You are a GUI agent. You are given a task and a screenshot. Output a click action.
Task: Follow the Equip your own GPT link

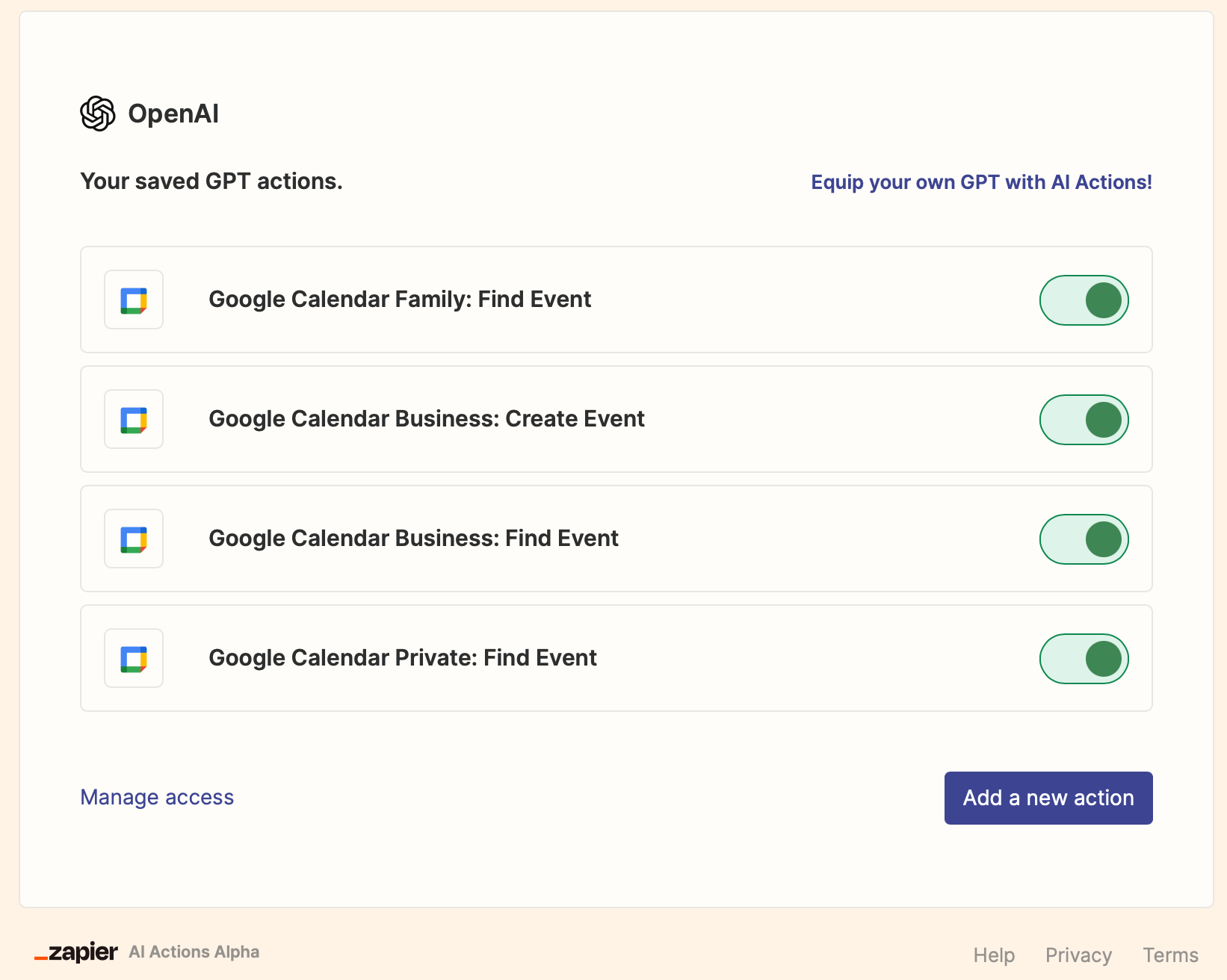pyautogui.click(x=981, y=182)
